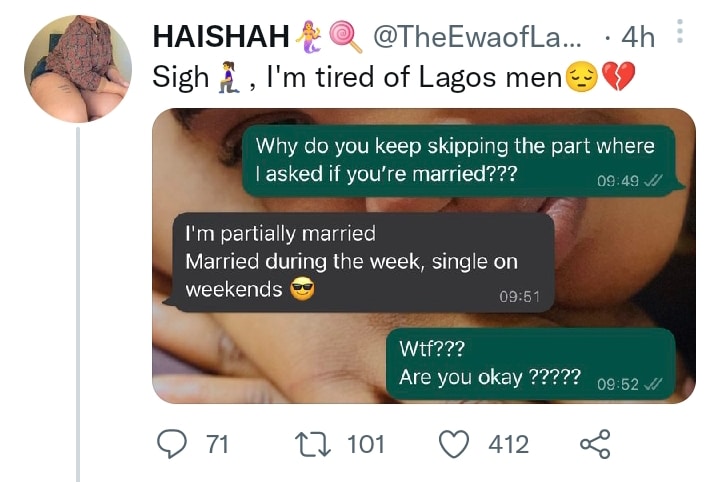
Task: Click the reply speech bubble icon
Action: click(175, 444)
